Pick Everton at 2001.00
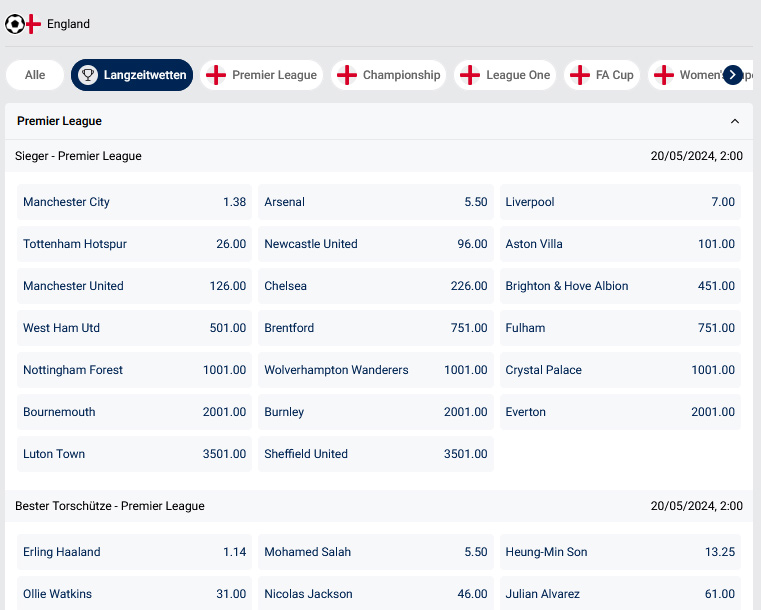Image resolution: width=761 pixels, height=610 pixels. (620, 412)
